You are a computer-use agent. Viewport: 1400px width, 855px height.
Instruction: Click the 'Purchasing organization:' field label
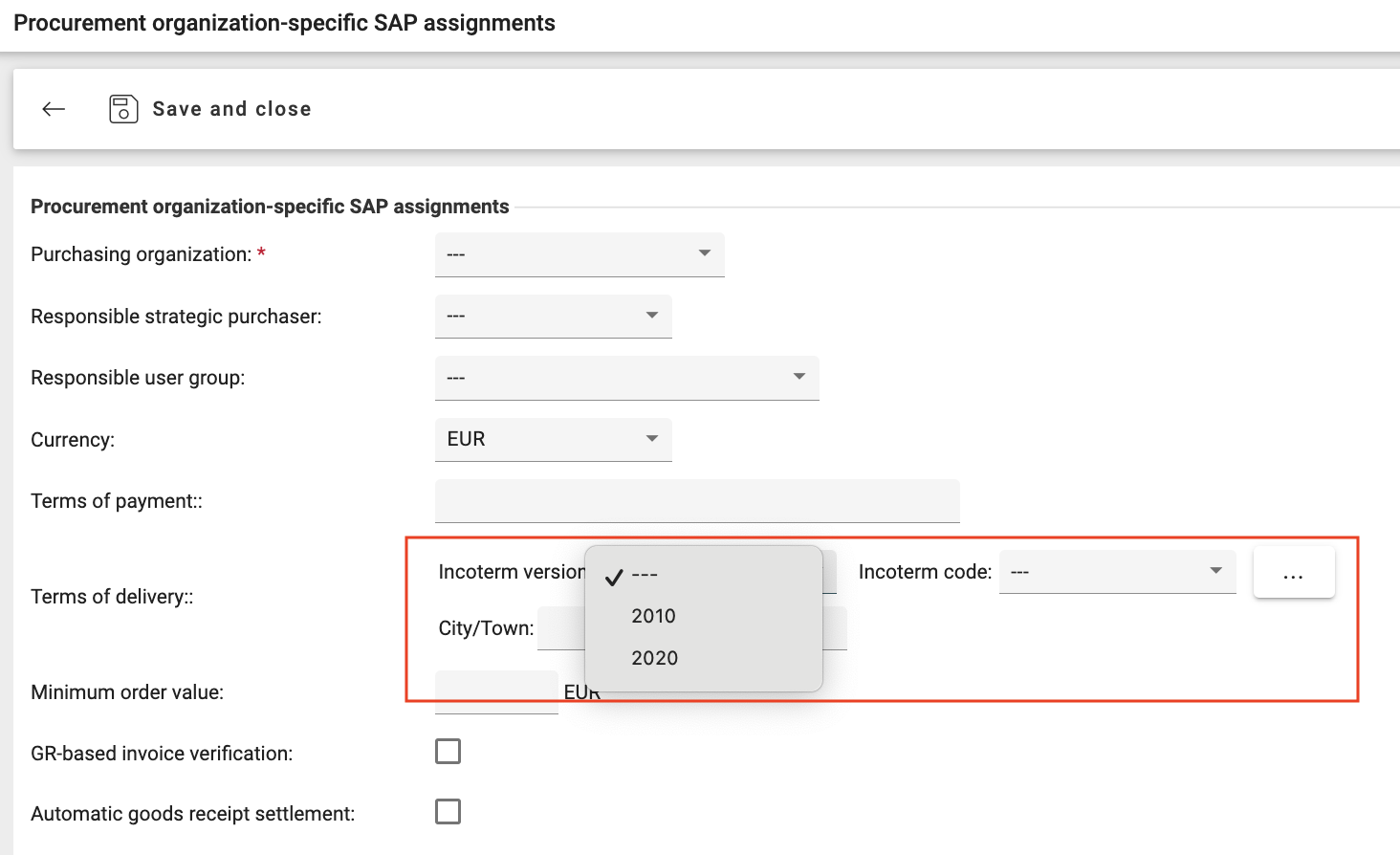(x=141, y=254)
